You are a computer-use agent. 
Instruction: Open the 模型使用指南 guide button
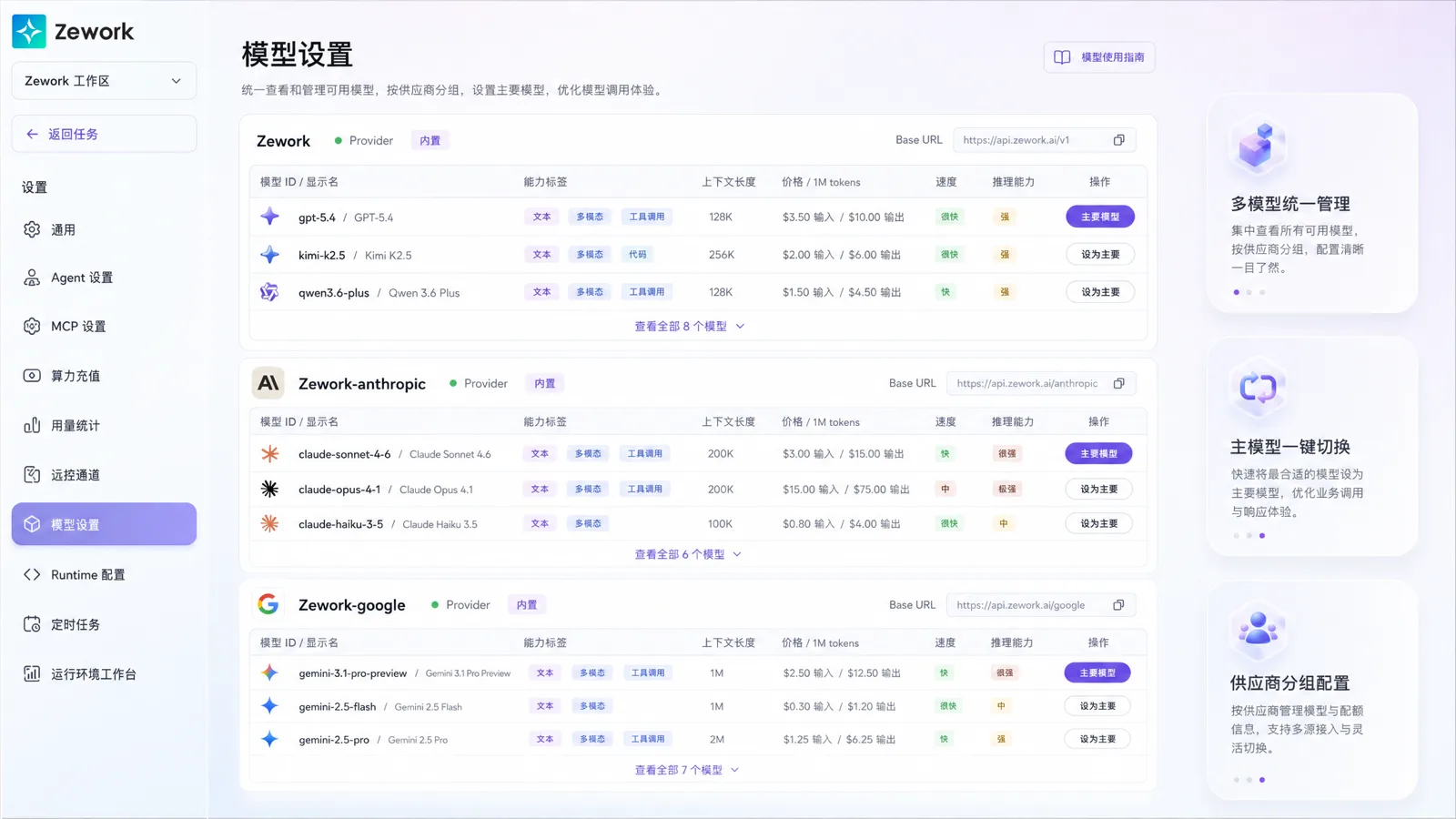1099,57
